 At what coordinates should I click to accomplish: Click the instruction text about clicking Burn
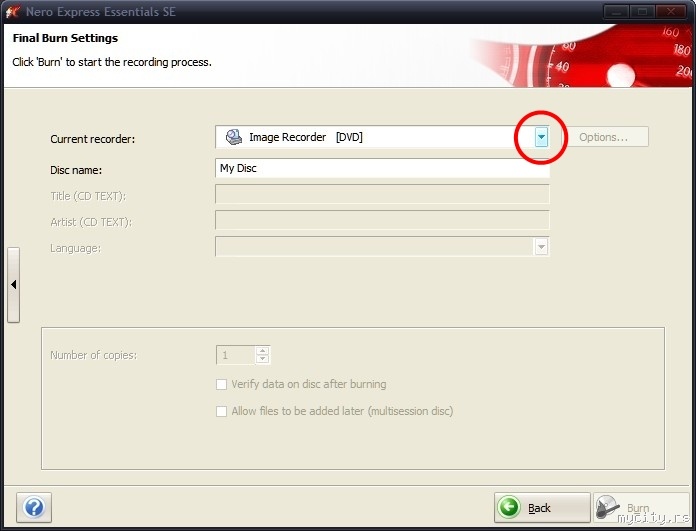point(112,62)
